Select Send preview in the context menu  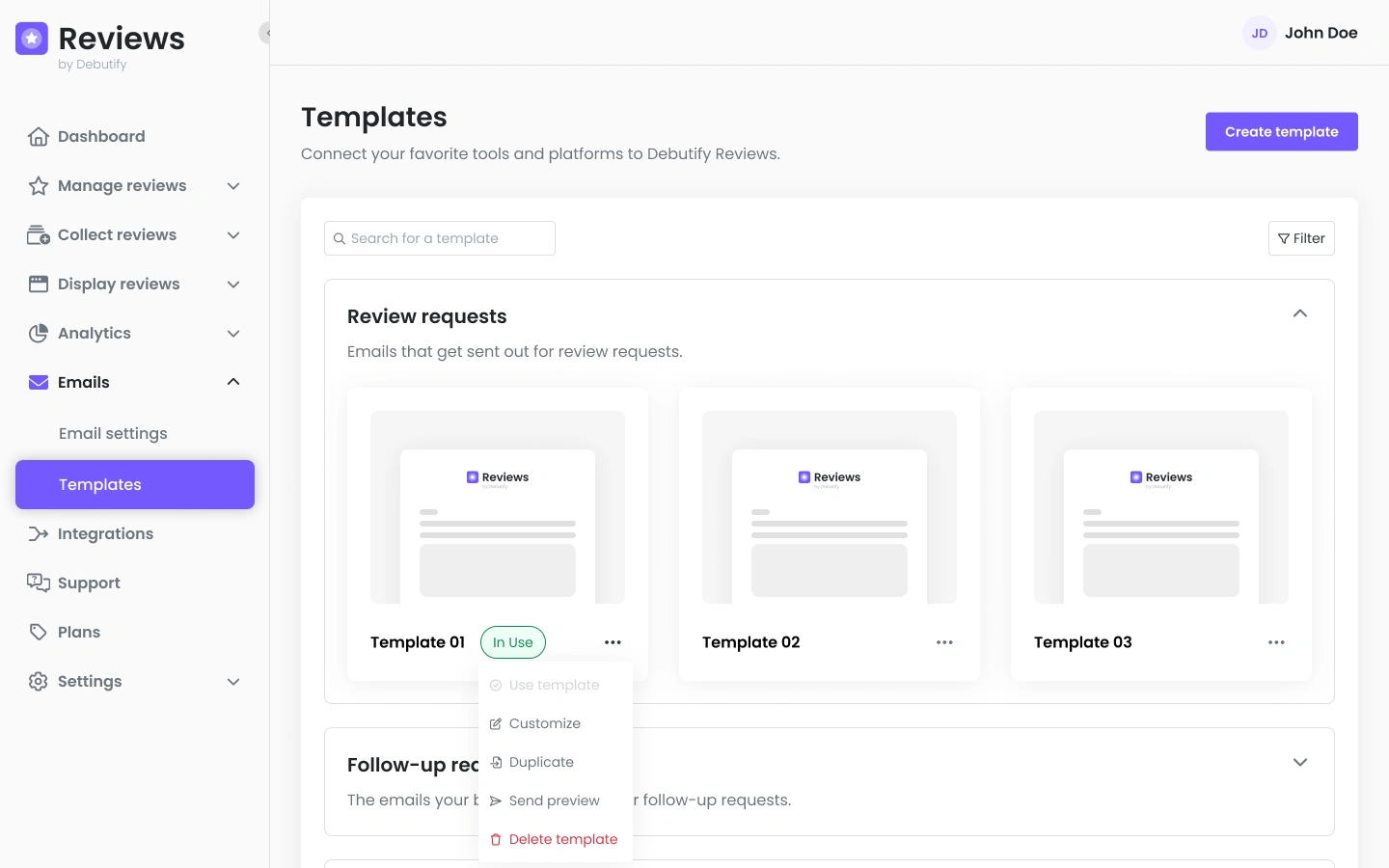[556, 800]
